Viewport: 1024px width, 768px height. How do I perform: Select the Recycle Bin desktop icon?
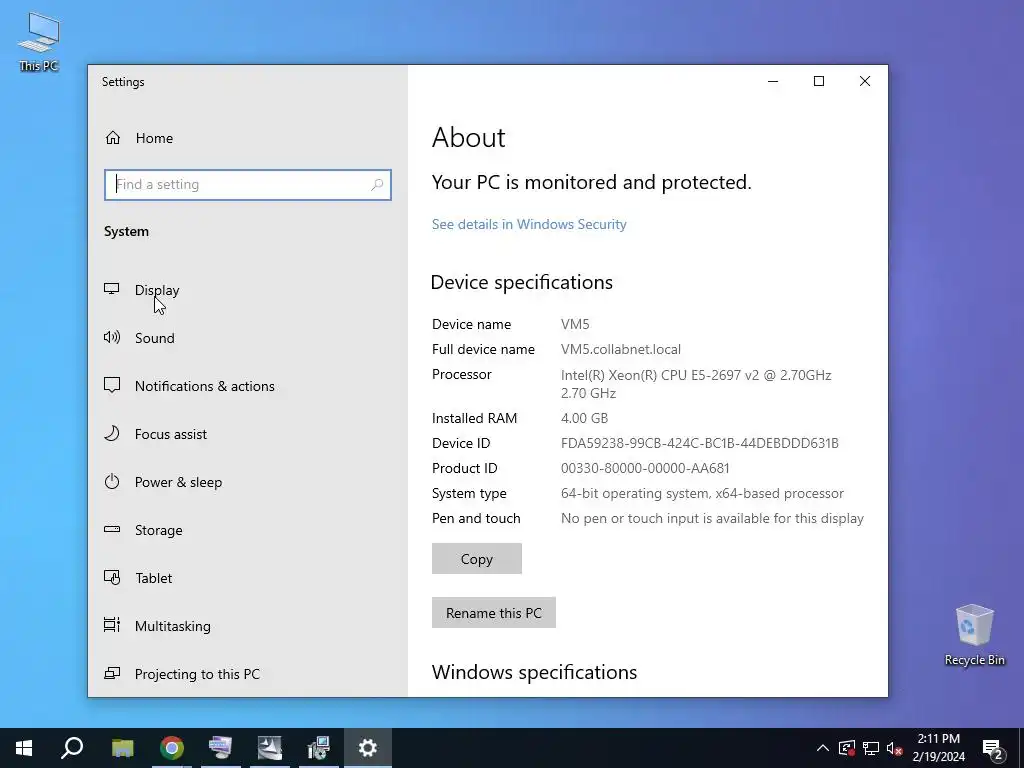click(x=974, y=635)
